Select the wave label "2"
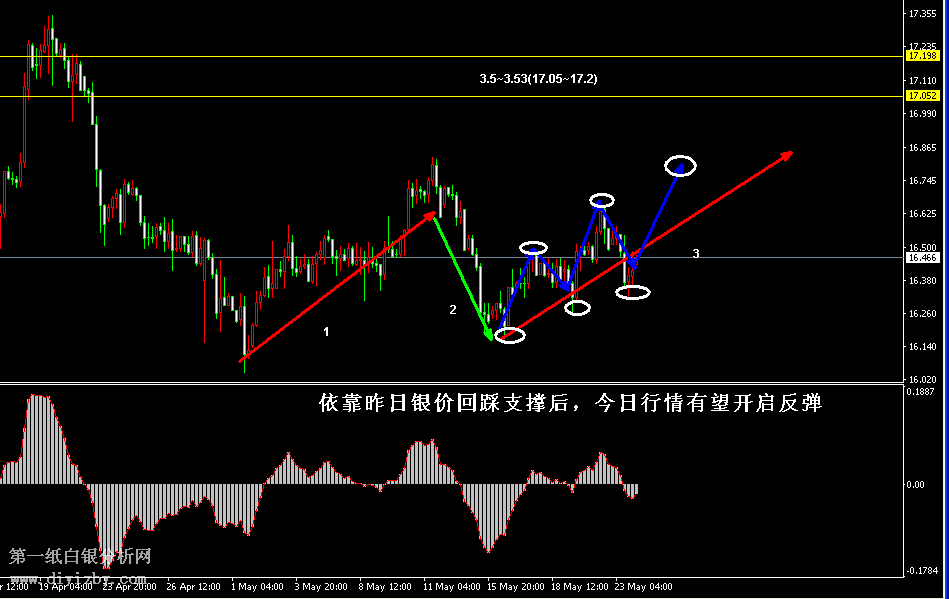The height and width of the screenshot is (599, 949). click(x=452, y=310)
